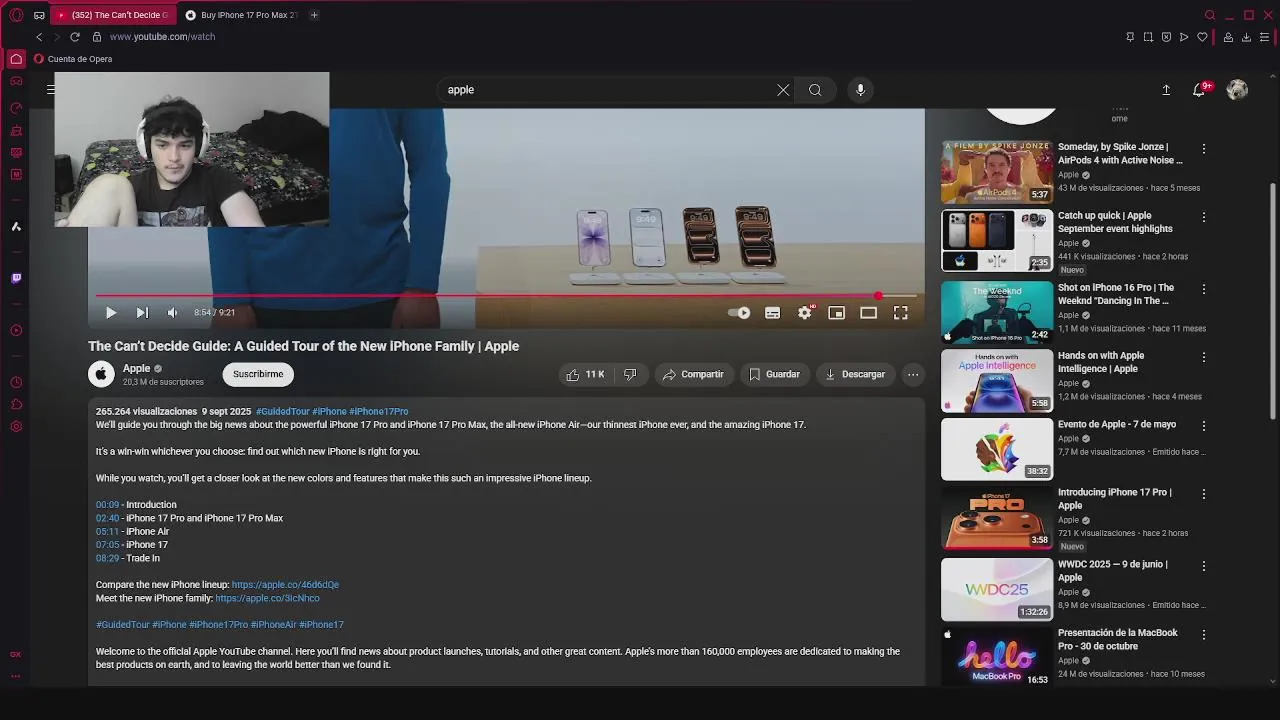Open options for Catch up quick video

[1203, 217]
